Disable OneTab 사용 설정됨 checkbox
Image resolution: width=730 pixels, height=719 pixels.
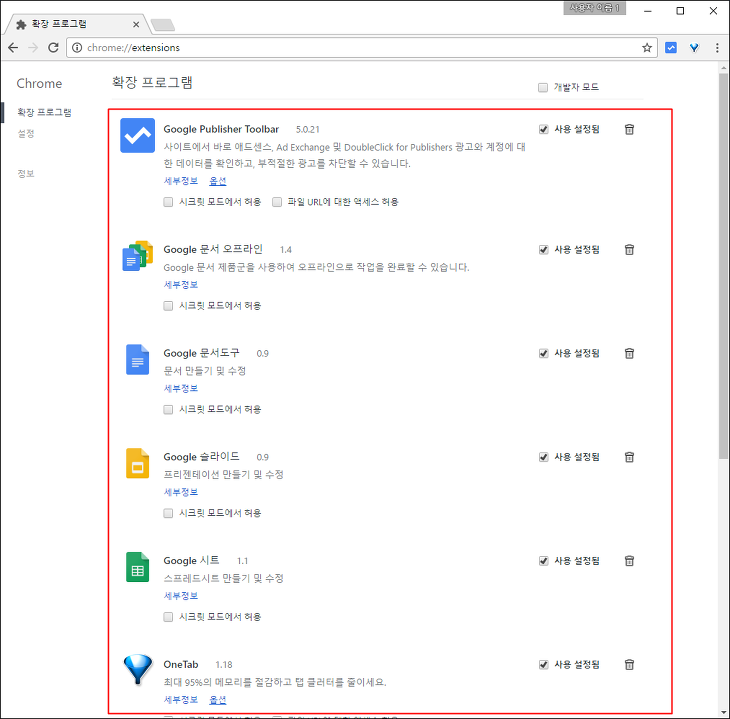(x=543, y=665)
